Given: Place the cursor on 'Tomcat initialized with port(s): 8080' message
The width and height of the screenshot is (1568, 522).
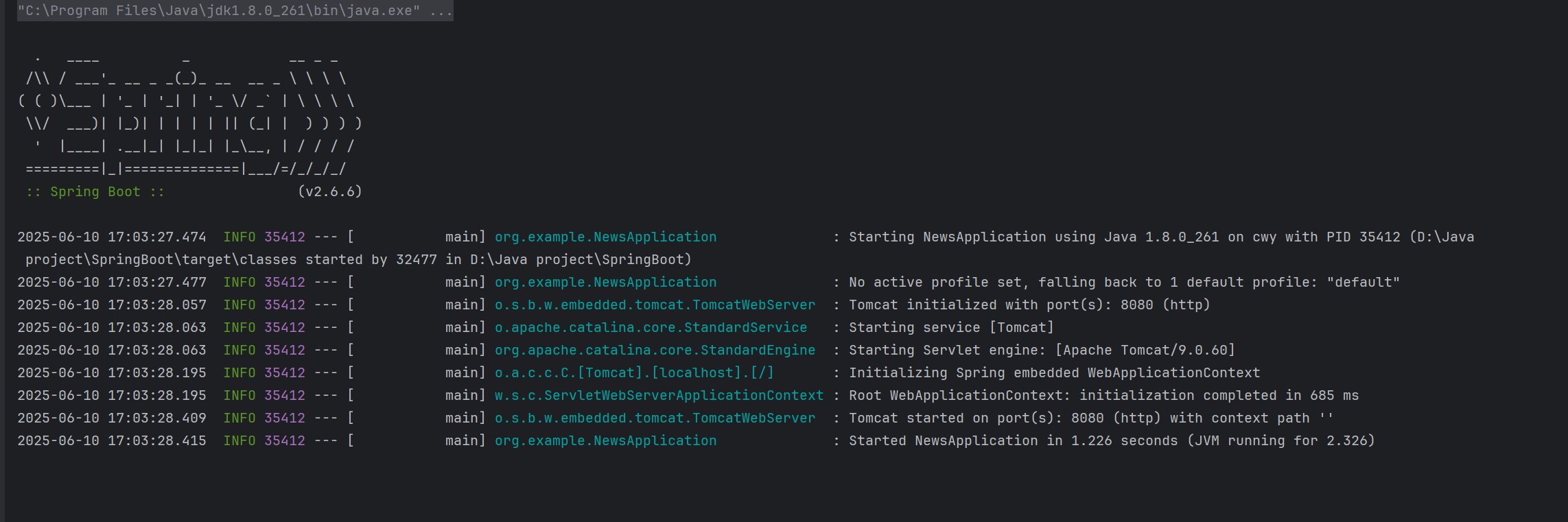Looking at the screenshot, I should click(1001, 305).
